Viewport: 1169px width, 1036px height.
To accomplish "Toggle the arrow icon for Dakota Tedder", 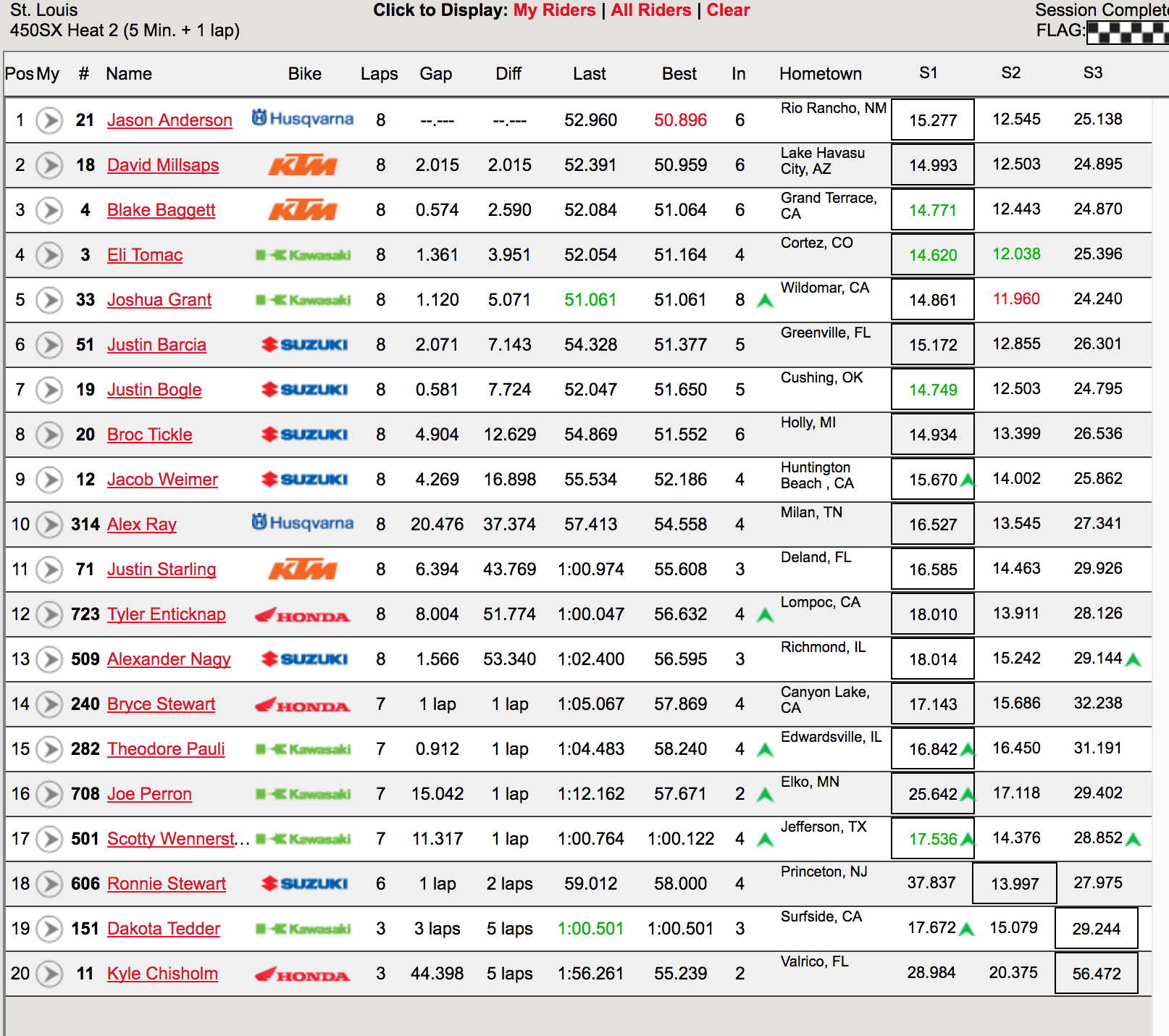I will [49, 929].
